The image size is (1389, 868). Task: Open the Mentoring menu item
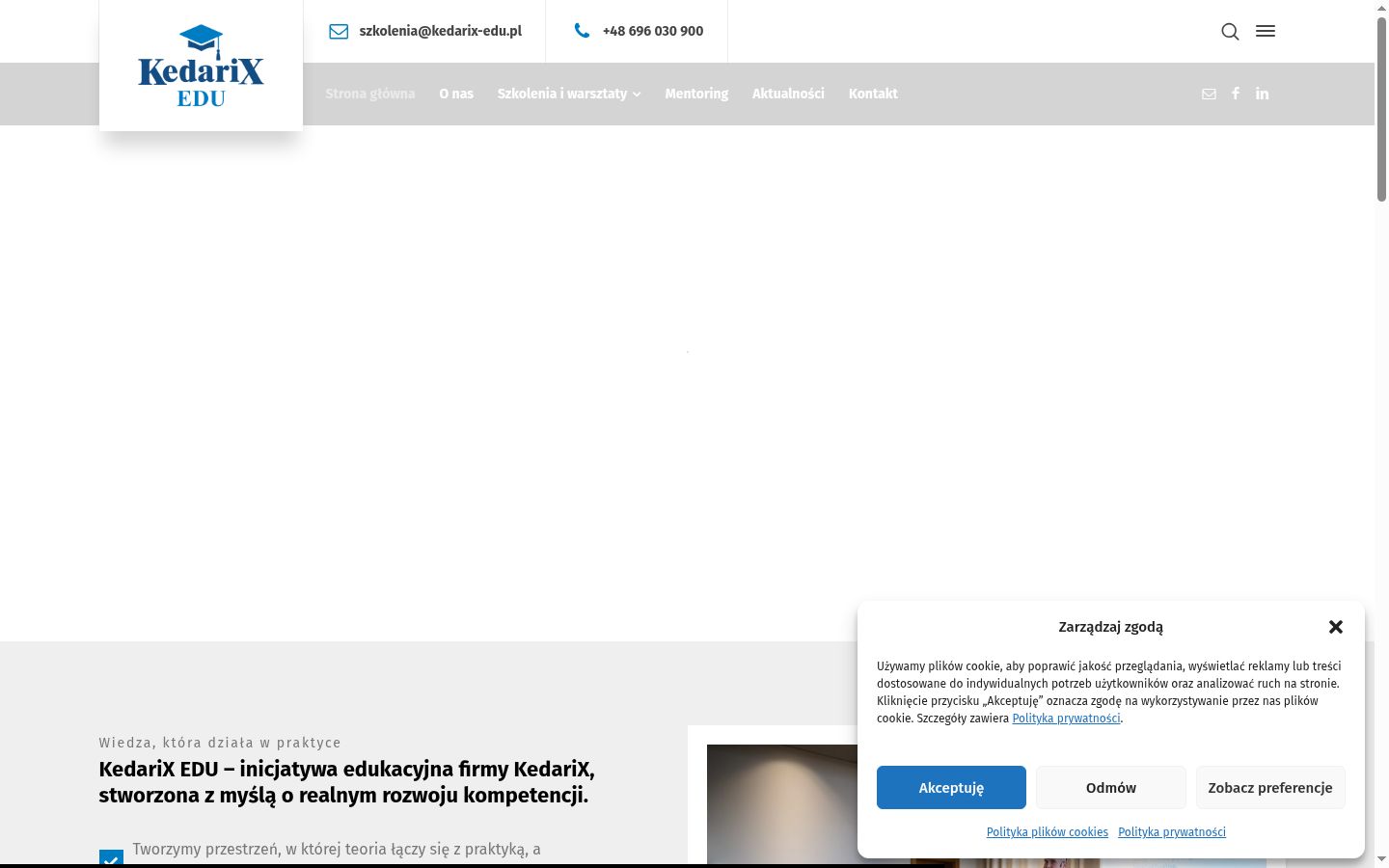pyautogui.click(x=696, y=94)
